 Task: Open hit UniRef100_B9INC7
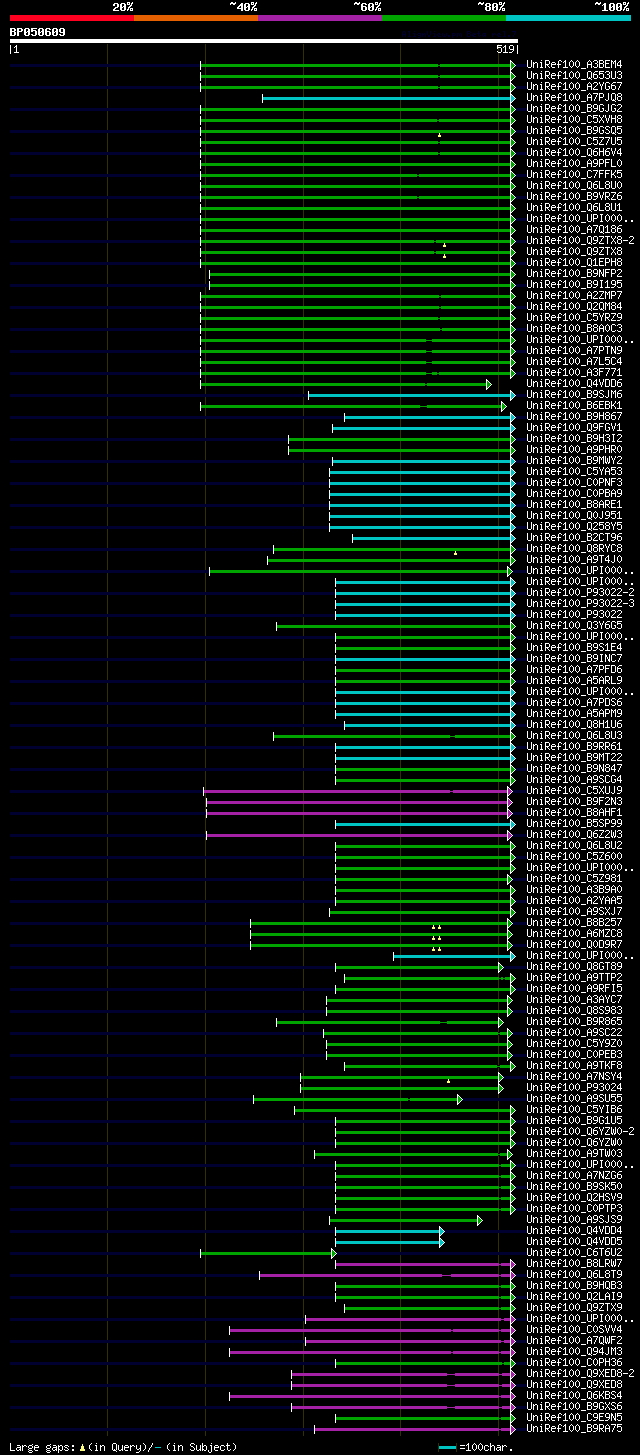[x=574, y=659]
